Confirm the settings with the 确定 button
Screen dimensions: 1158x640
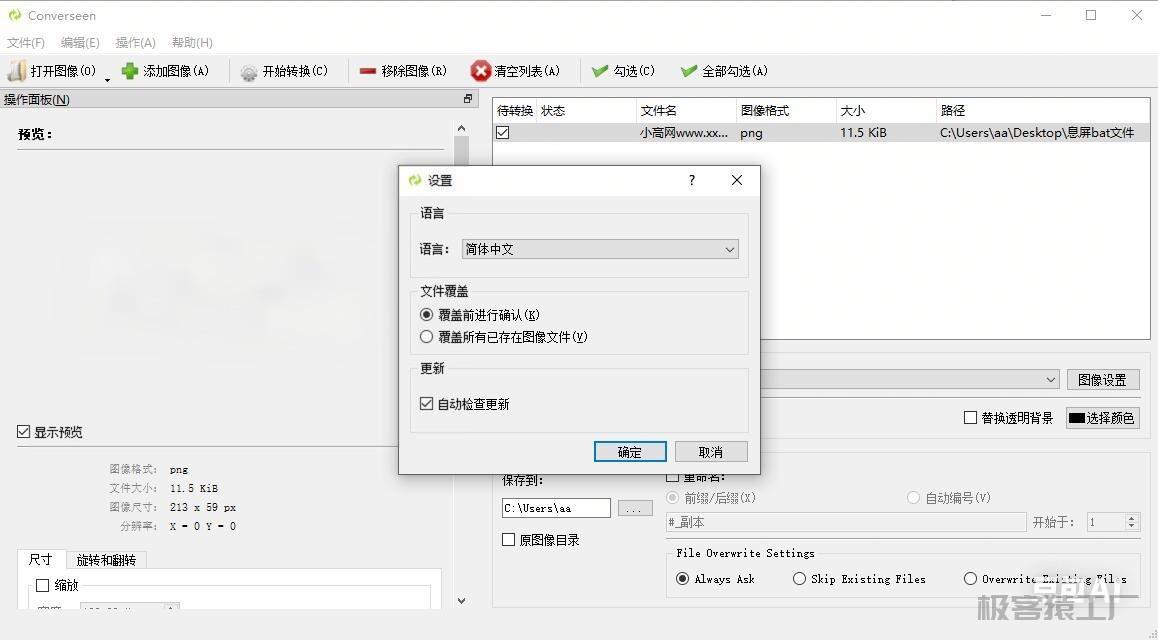(630, 452)
